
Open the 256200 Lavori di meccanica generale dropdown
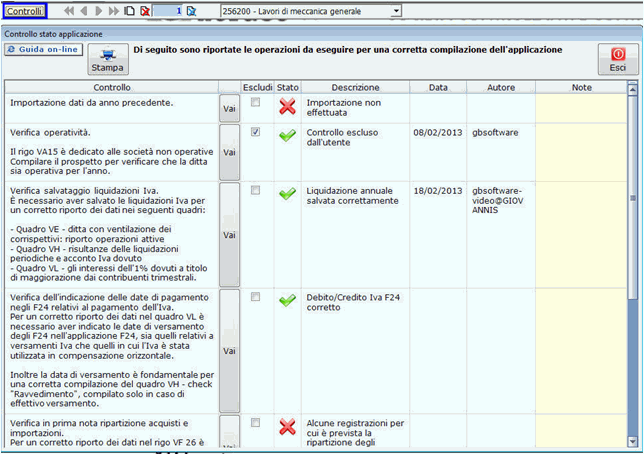click(396, 11)
